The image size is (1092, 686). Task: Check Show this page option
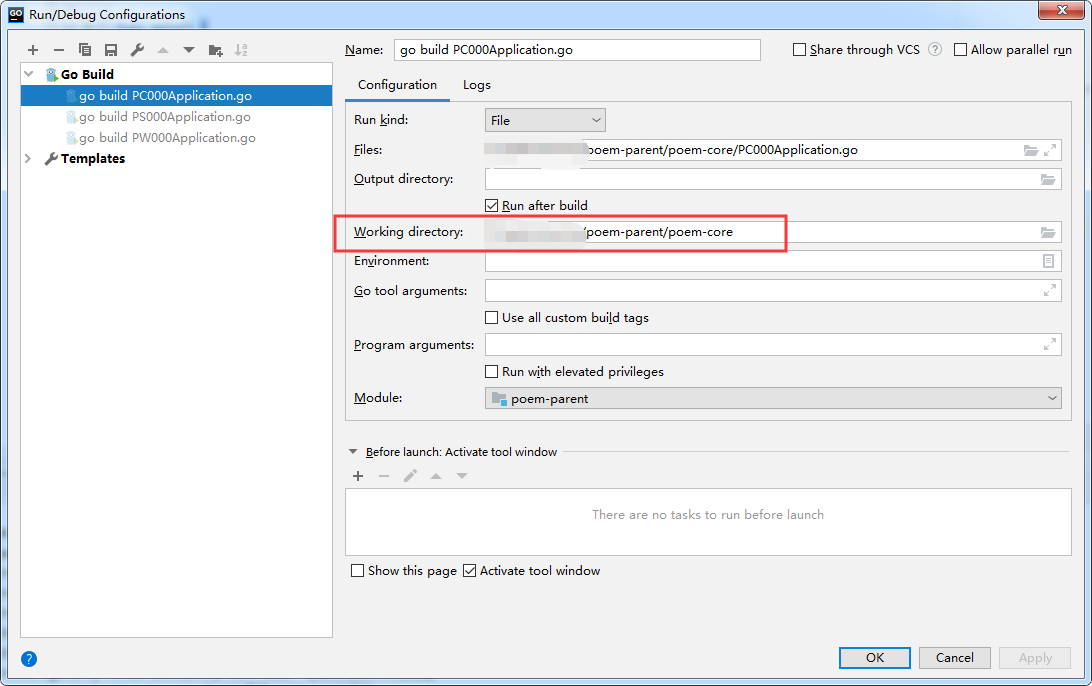pyautogui.click(x=357, y=570)
